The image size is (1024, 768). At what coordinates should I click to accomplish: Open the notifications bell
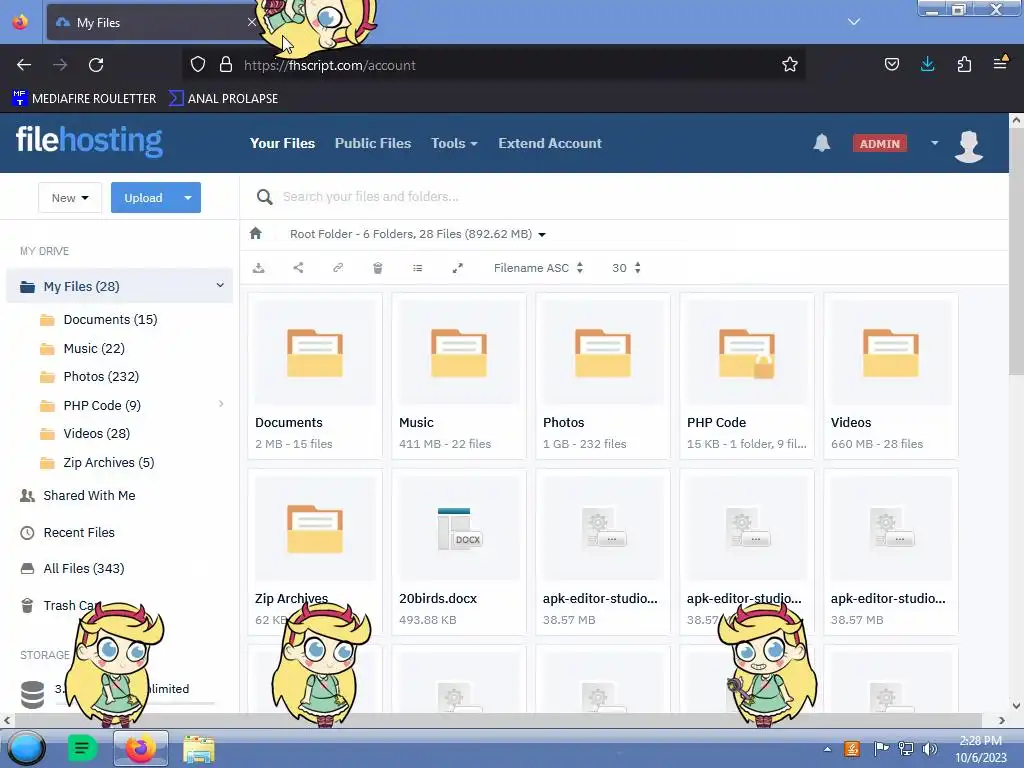click(822, 143)
